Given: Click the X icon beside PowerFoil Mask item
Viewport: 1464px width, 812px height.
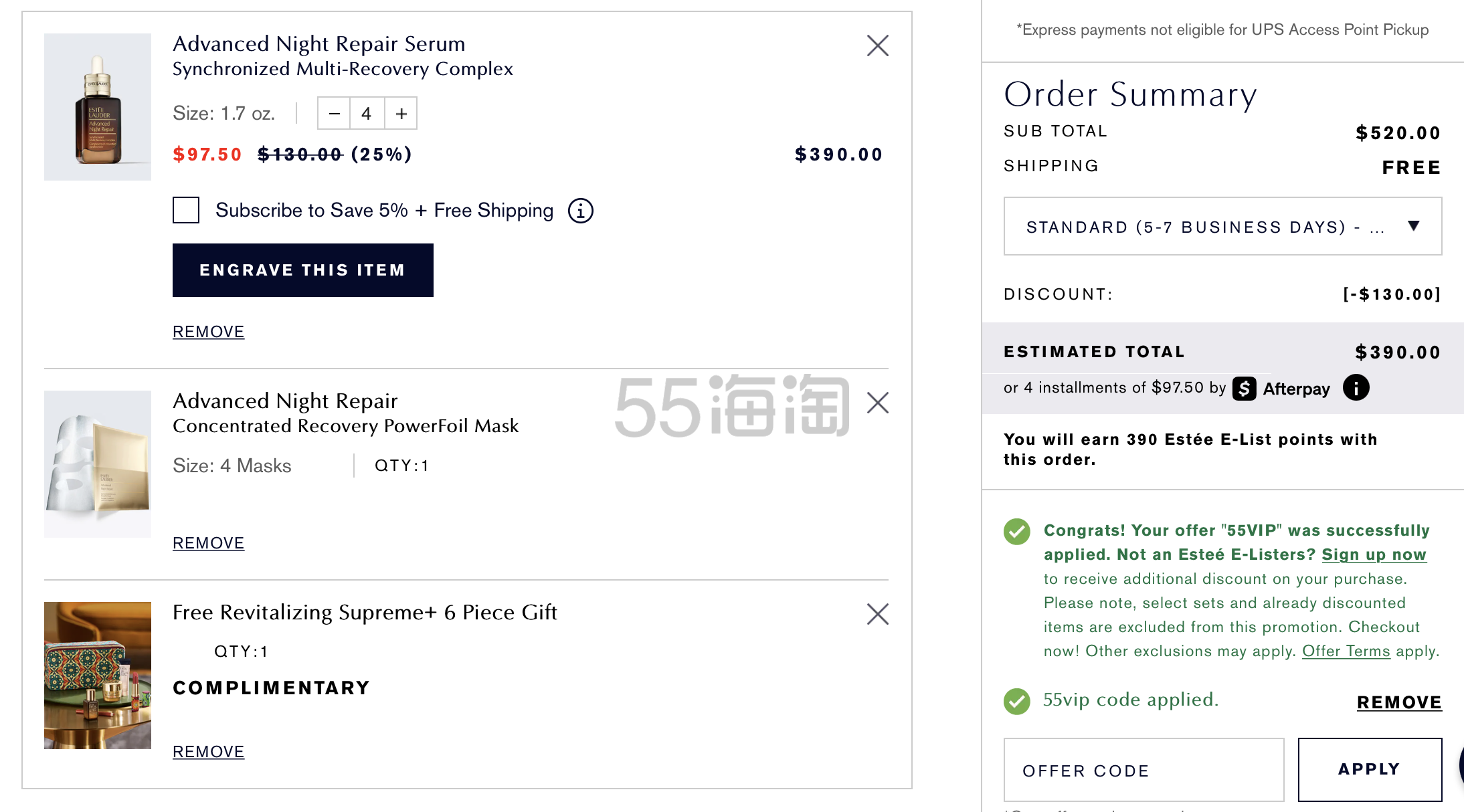Looking at the screenshot, I should tap(877, 403).
